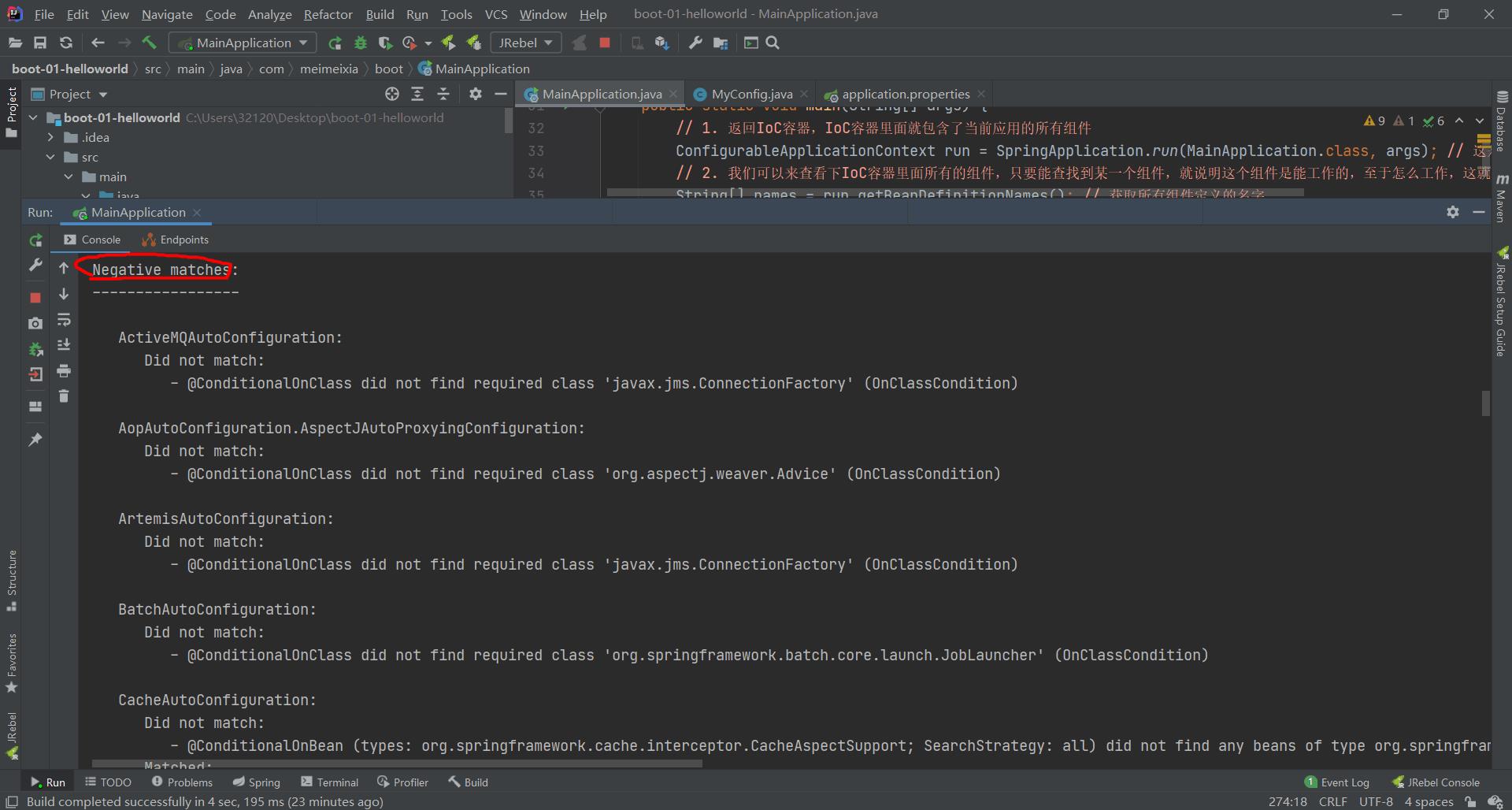The height and width of the screenshot is (810, 1512).
Task: Navigate back with the left arrow icon
Action: coord(98,43)
